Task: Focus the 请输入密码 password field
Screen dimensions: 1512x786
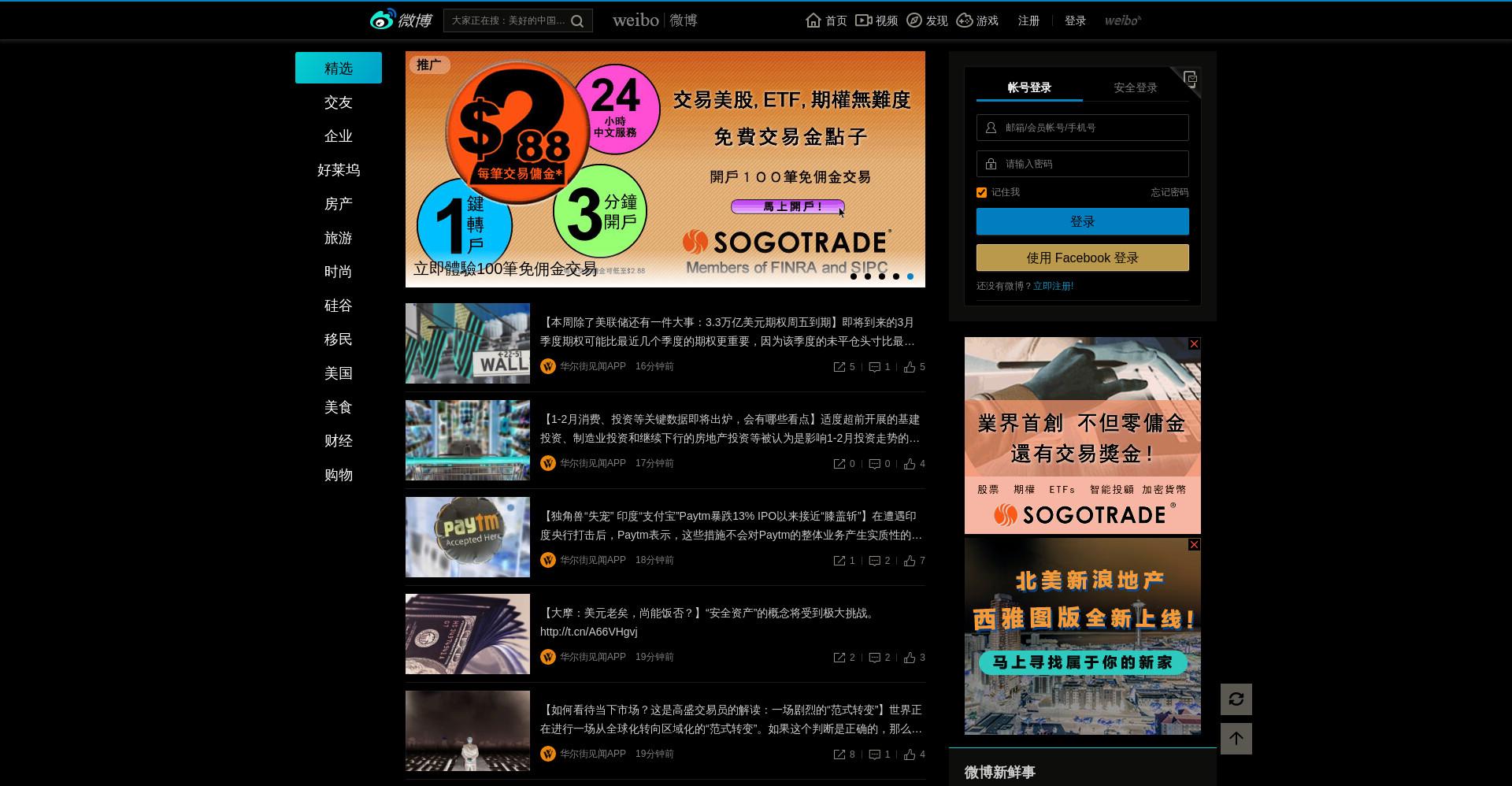Action: pyautogui.click(x=1083, y=164)
